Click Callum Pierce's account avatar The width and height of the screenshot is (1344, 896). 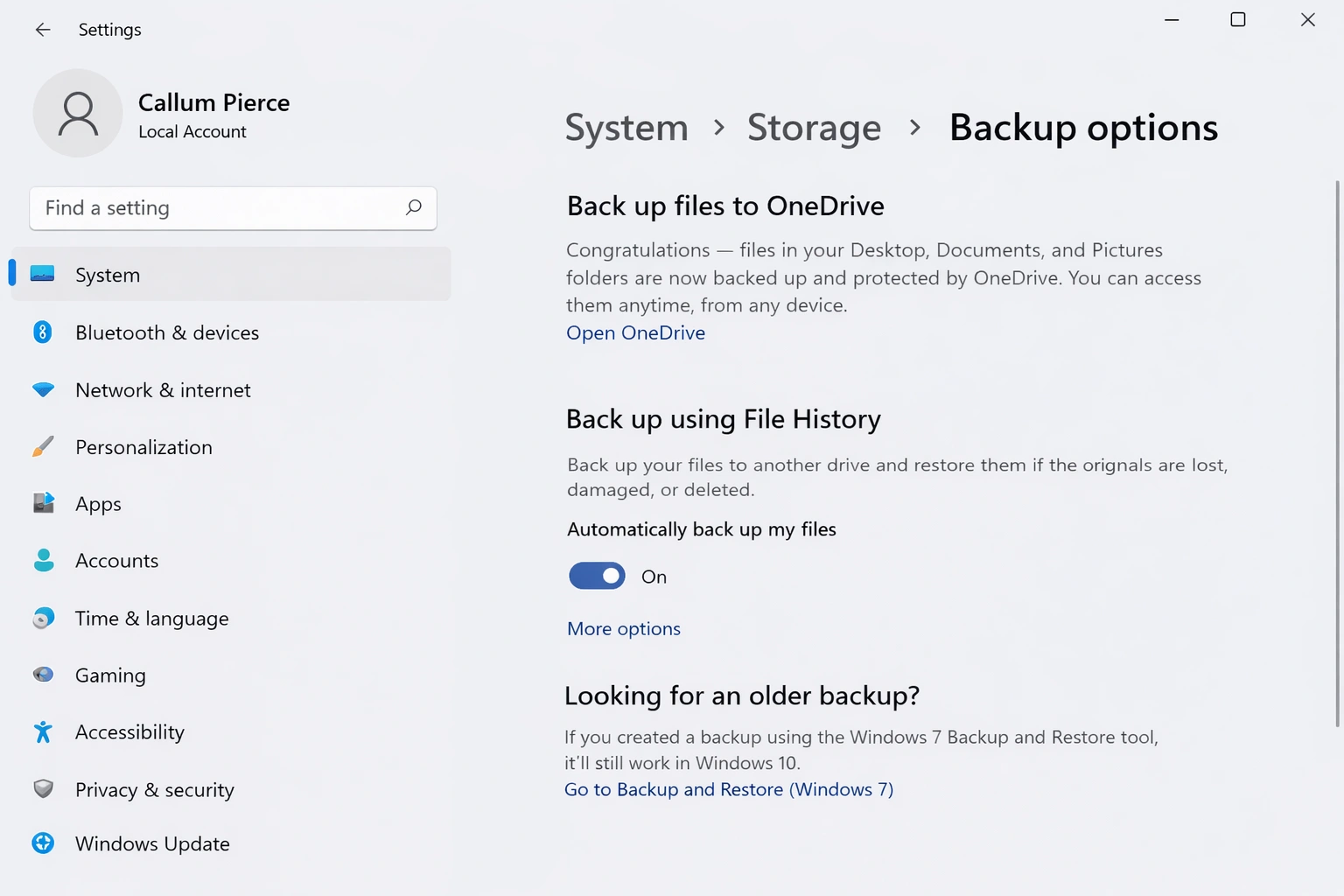78,113
